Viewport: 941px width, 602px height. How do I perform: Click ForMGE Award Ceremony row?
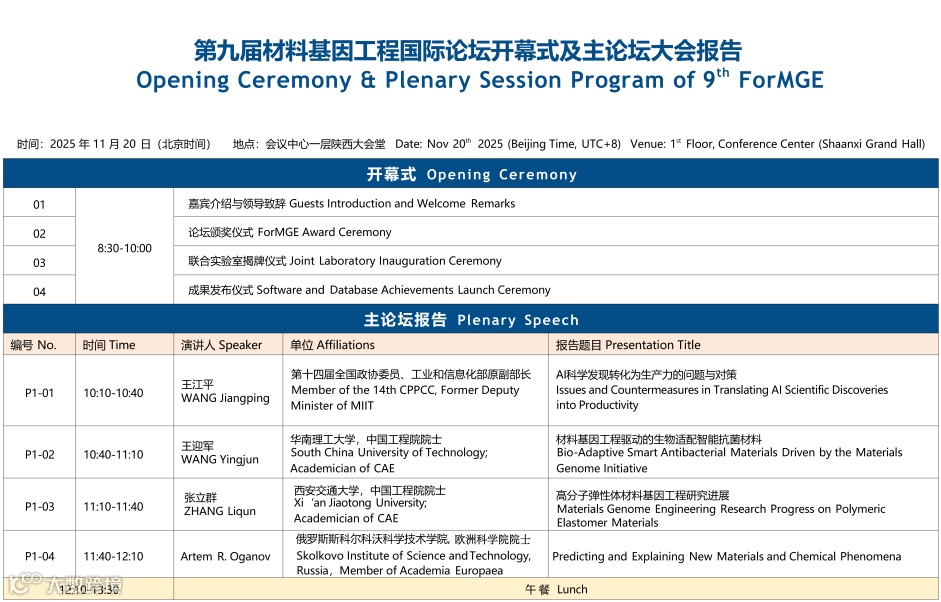[556, 232]
